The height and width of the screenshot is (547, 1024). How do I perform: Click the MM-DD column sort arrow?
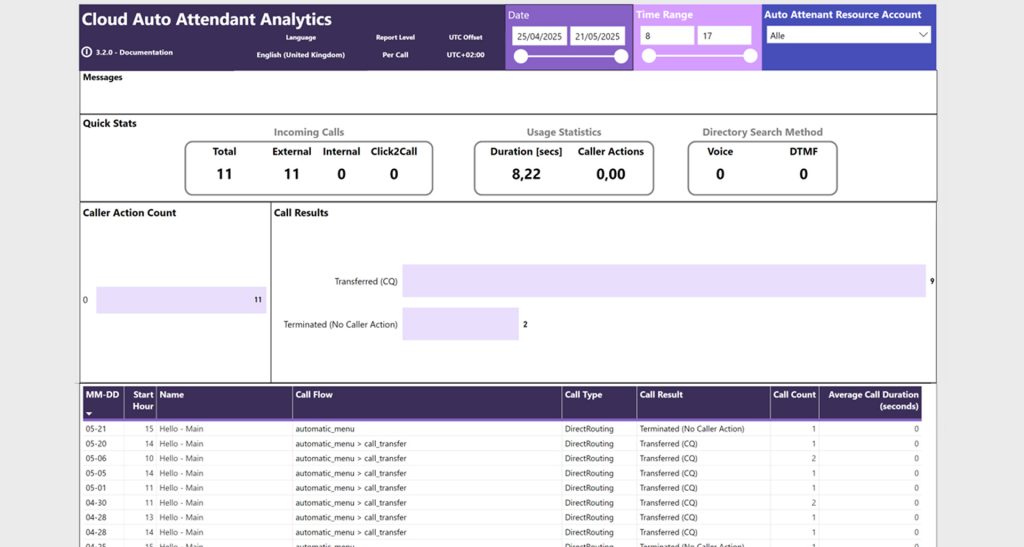pos(89,413)
